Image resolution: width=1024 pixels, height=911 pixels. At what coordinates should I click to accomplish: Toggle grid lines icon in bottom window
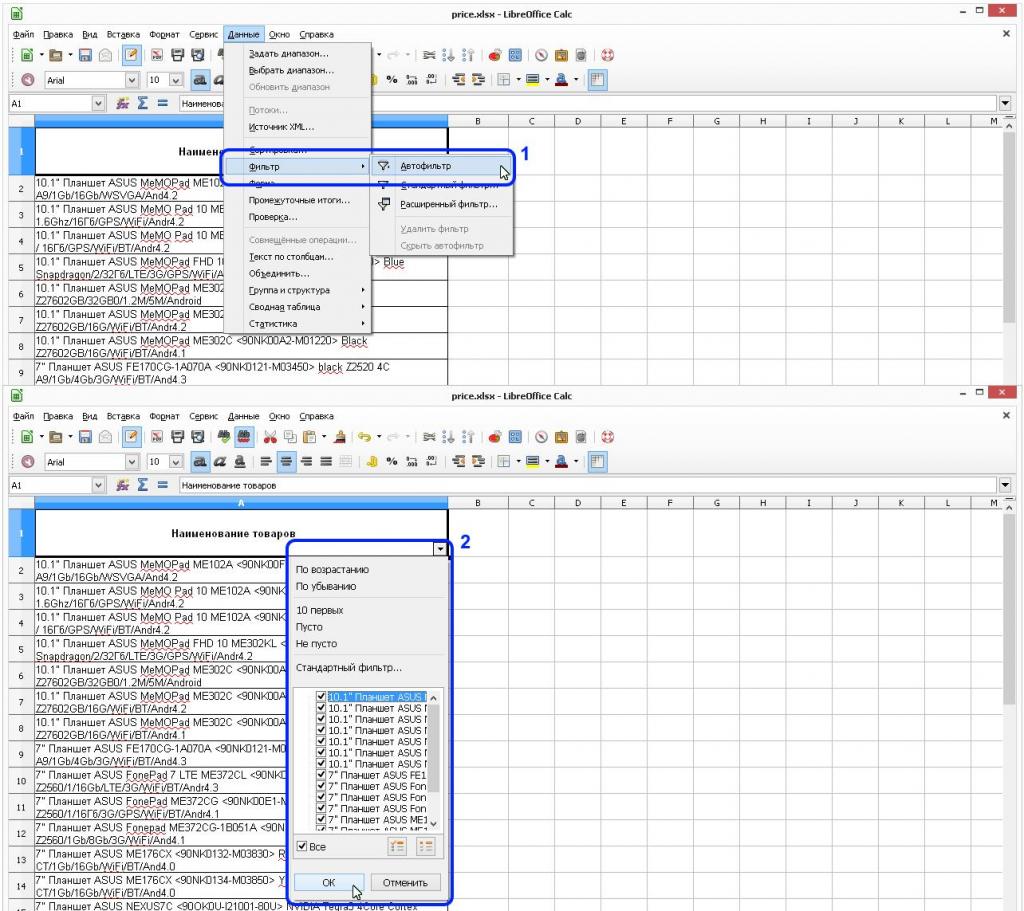[x=597, y=462]
